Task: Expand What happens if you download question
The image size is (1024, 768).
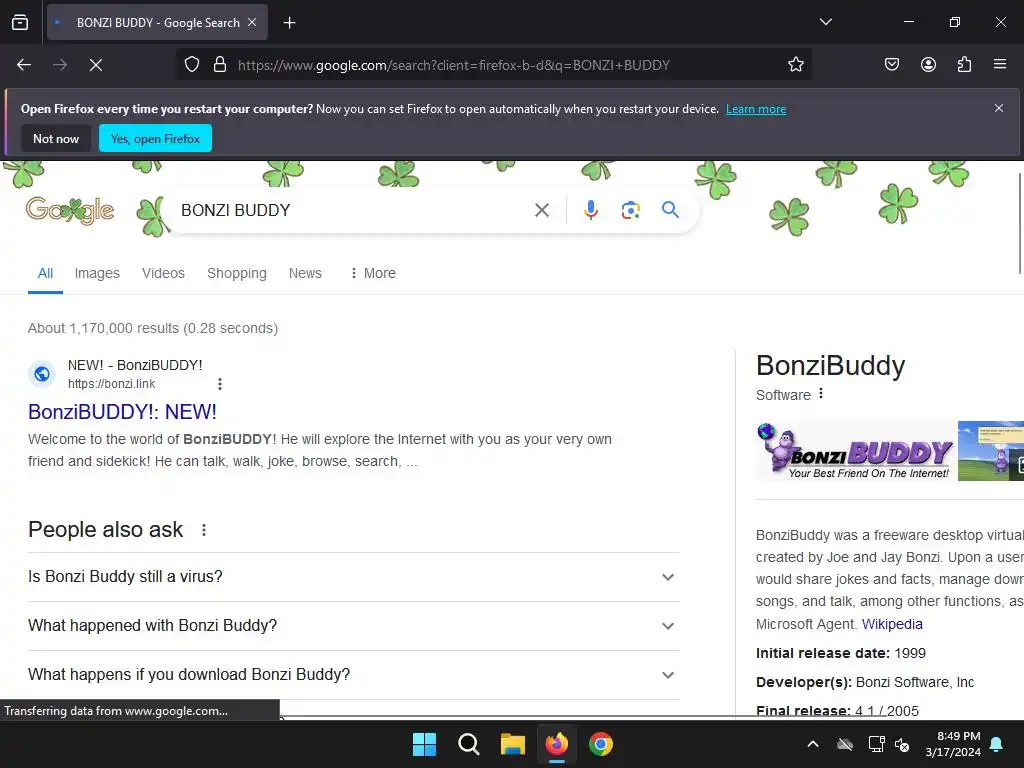Action: (354, 675)
